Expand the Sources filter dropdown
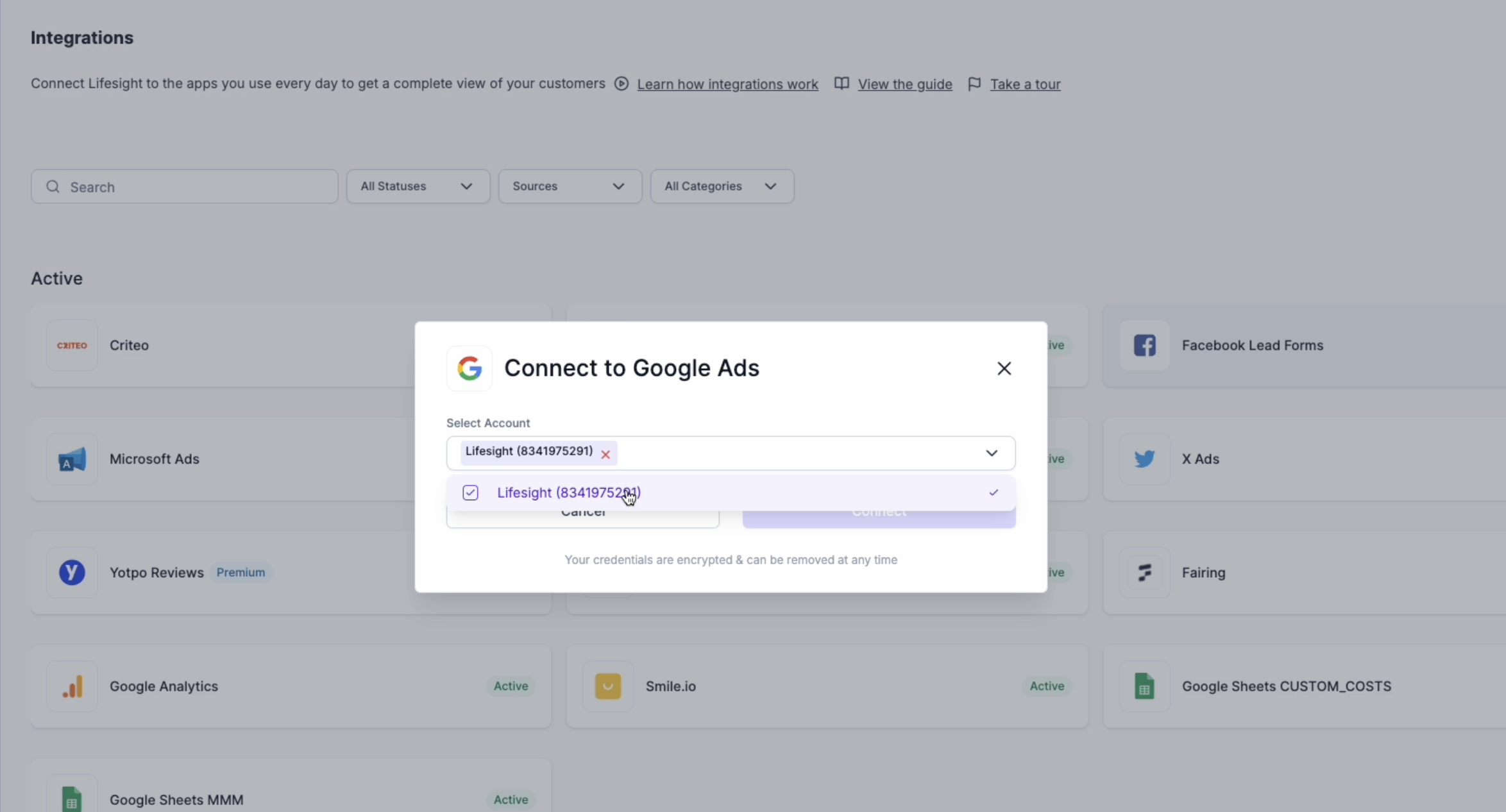The height and width of the screenshot is (812, 1506). pos(570,187)
